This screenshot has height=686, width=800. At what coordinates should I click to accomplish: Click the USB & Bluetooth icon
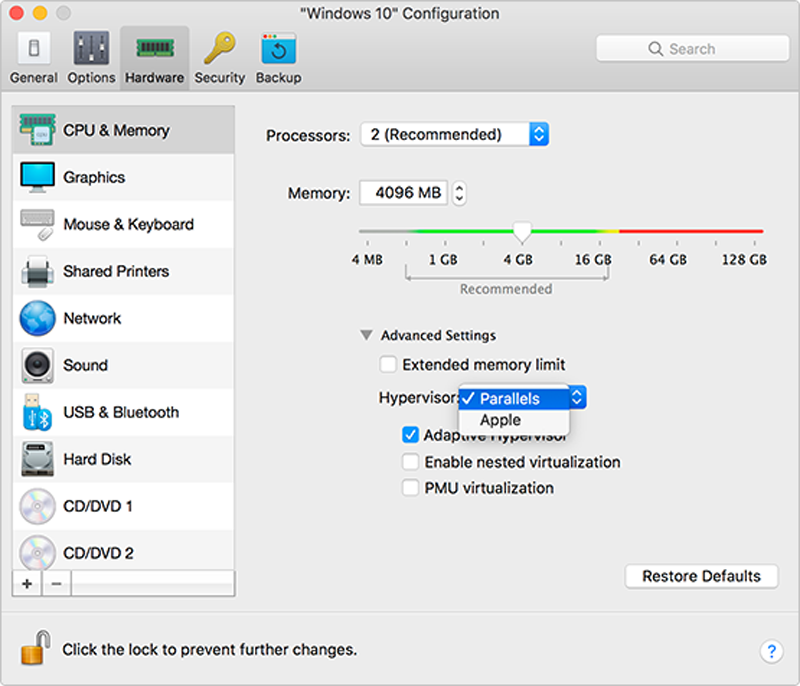[x=37, y=412]
